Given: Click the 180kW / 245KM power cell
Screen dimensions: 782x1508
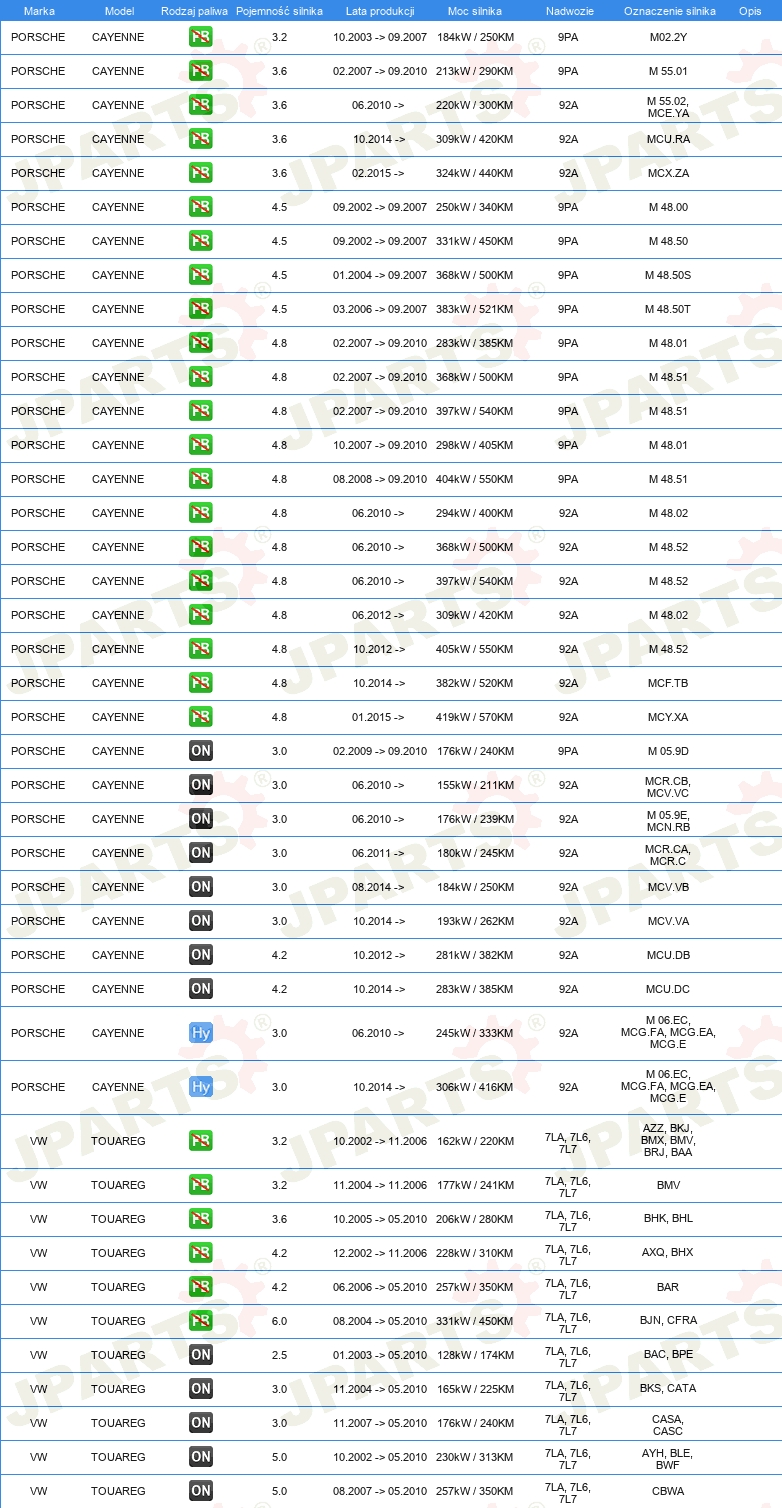Looking at the screenshot, I should 475,853.
